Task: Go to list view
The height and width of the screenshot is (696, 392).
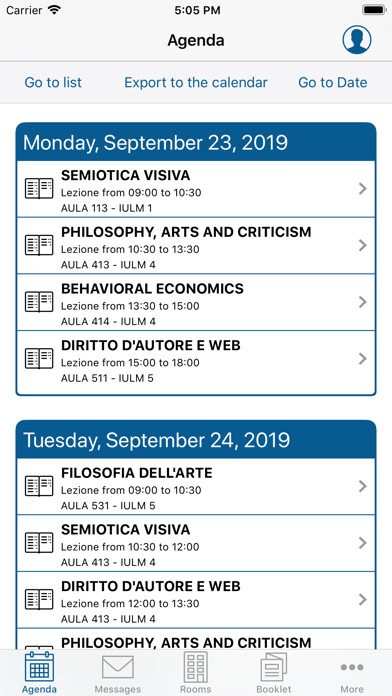Action: tap(53, 83)
